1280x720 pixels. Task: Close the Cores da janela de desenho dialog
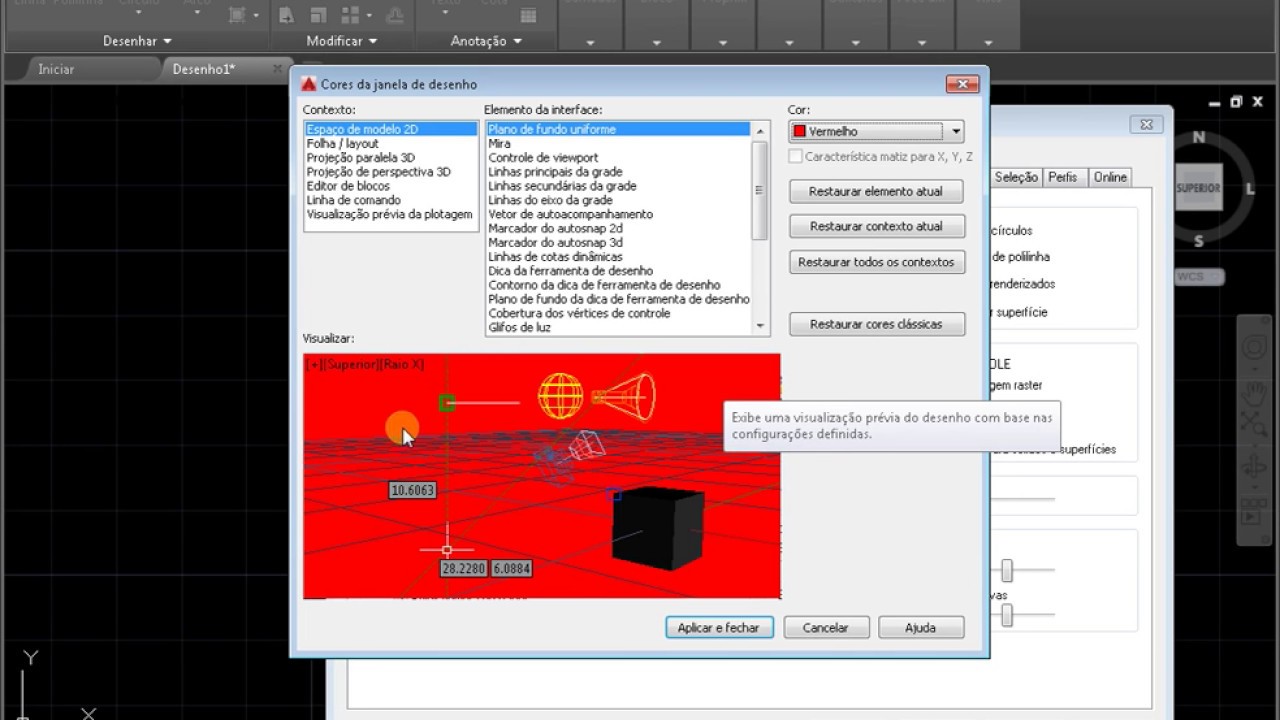(963, 84)
